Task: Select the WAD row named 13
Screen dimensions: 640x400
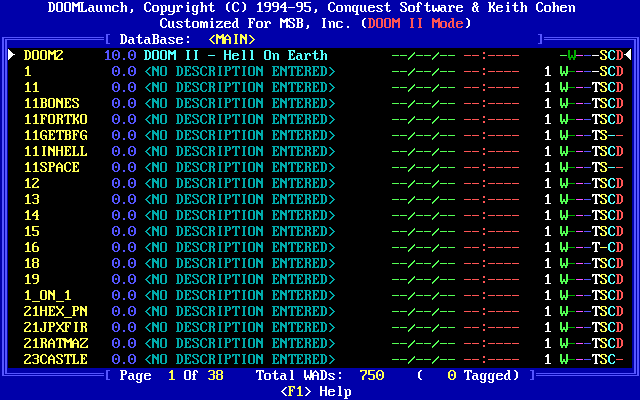Action: [x=320, y=199]
